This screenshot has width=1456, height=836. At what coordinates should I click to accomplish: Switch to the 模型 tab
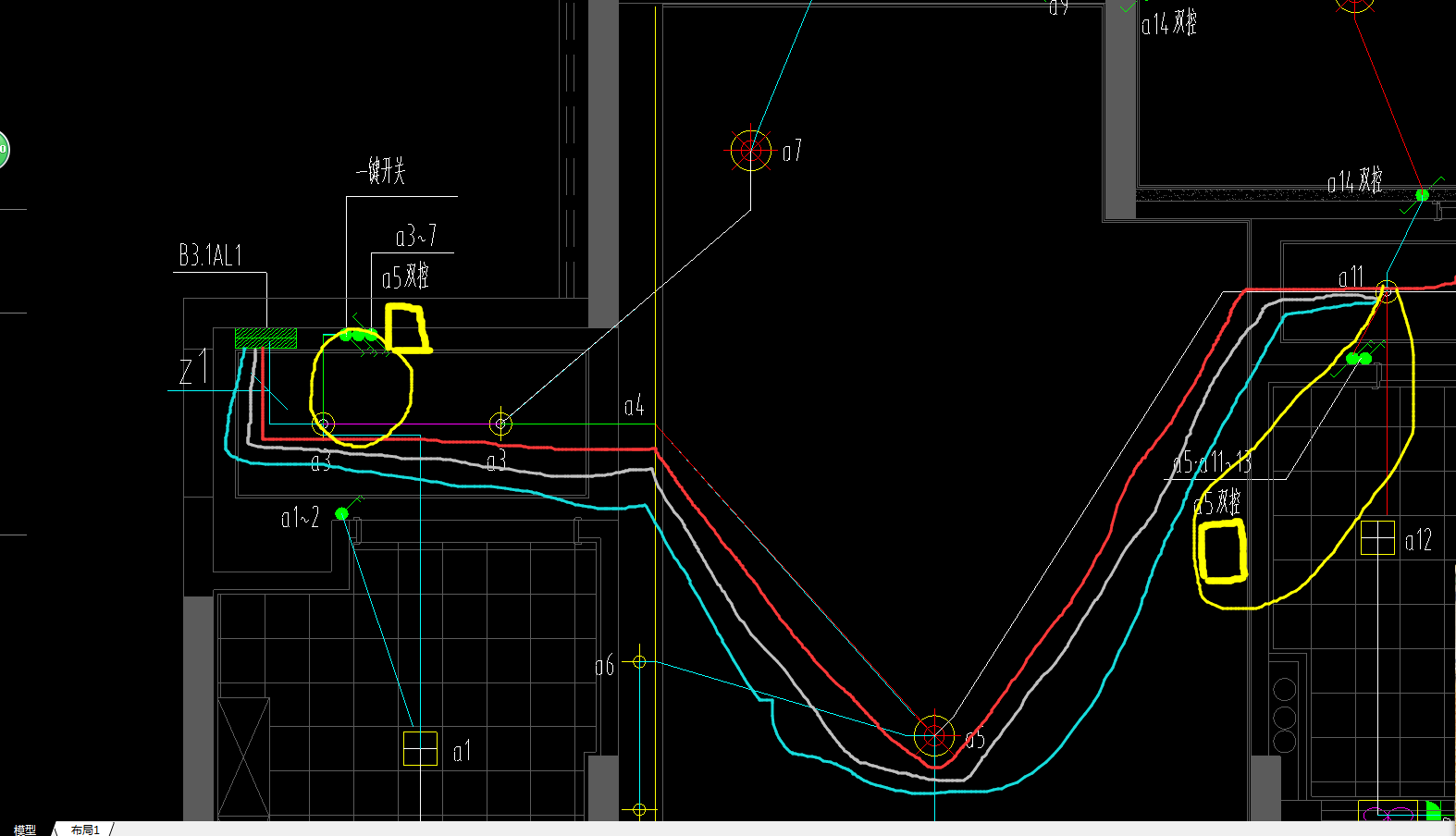click(25, 830)
